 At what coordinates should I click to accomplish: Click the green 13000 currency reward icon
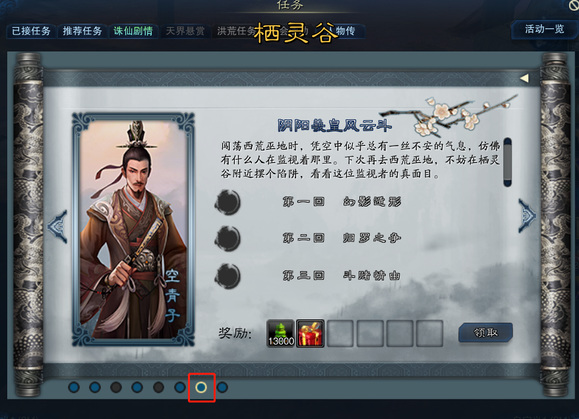click(280, 334)
